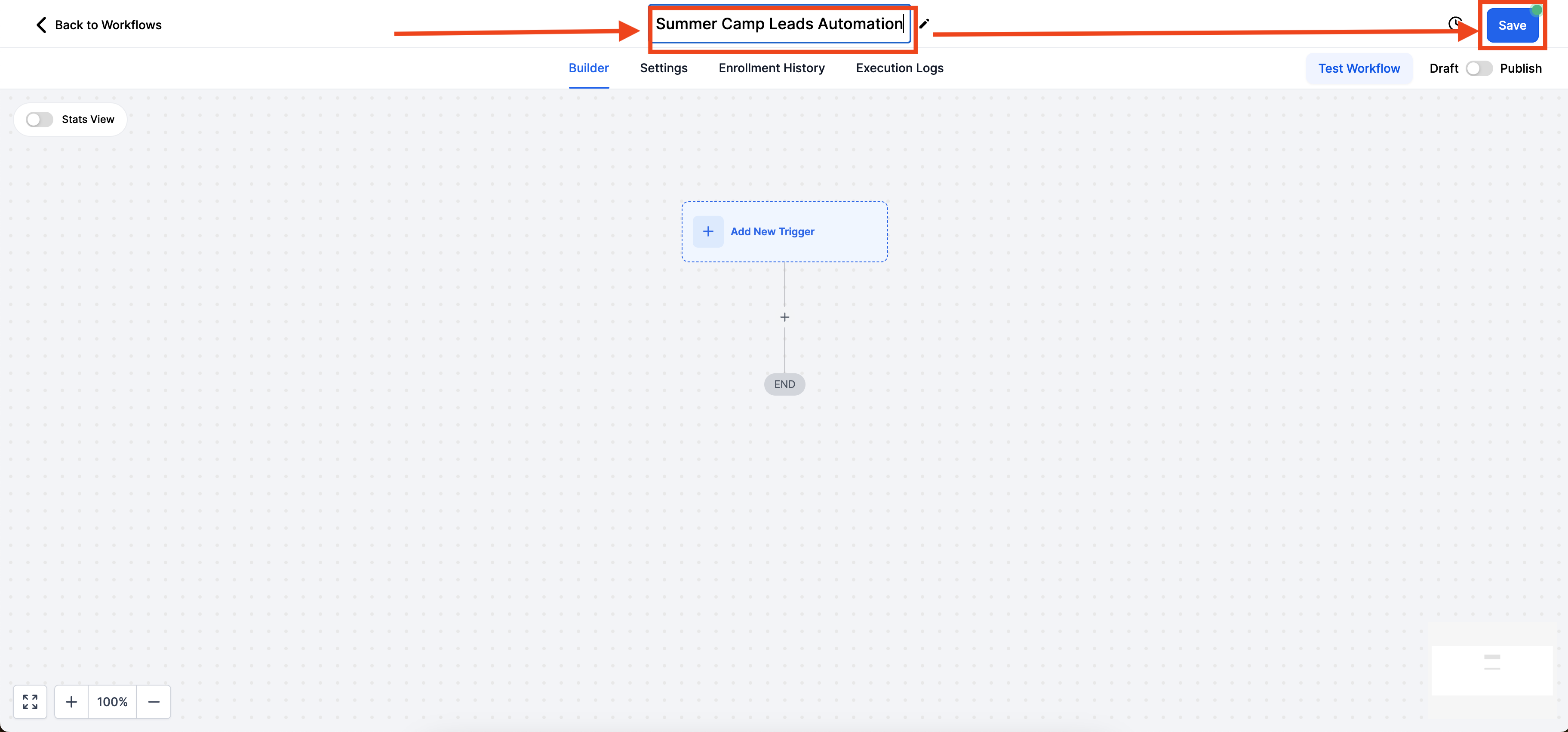
Task: Open the Enrollment History tab
Action: 771,68
